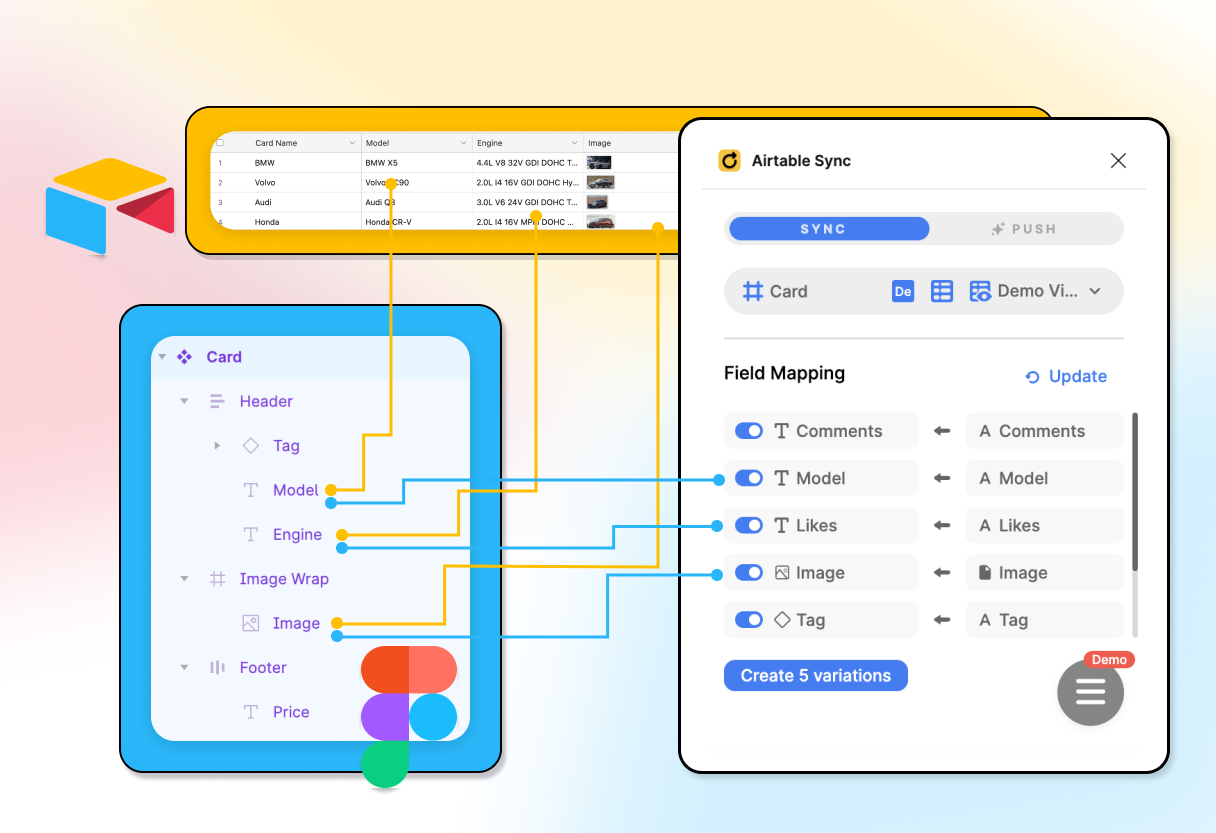
Task: Click the view icon beside Demo Vi...
Action: tap(980, 292)
